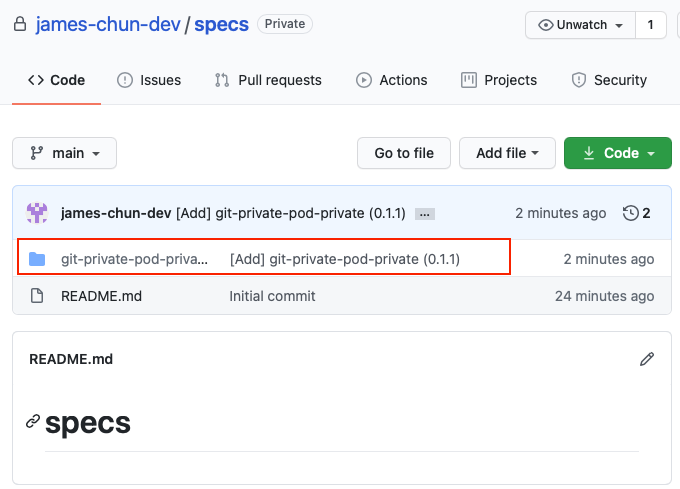Click the README.md file icon

[x=37, y=296]
